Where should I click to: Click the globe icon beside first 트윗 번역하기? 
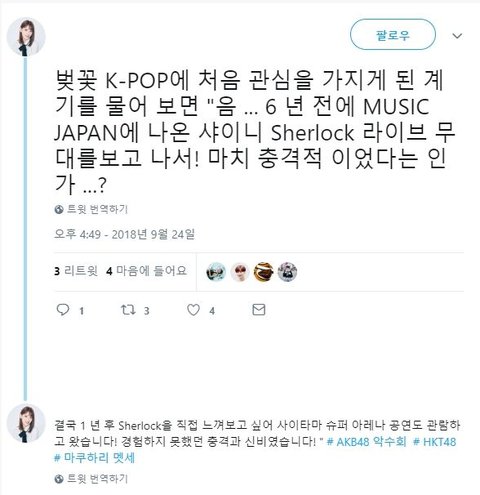59,209
